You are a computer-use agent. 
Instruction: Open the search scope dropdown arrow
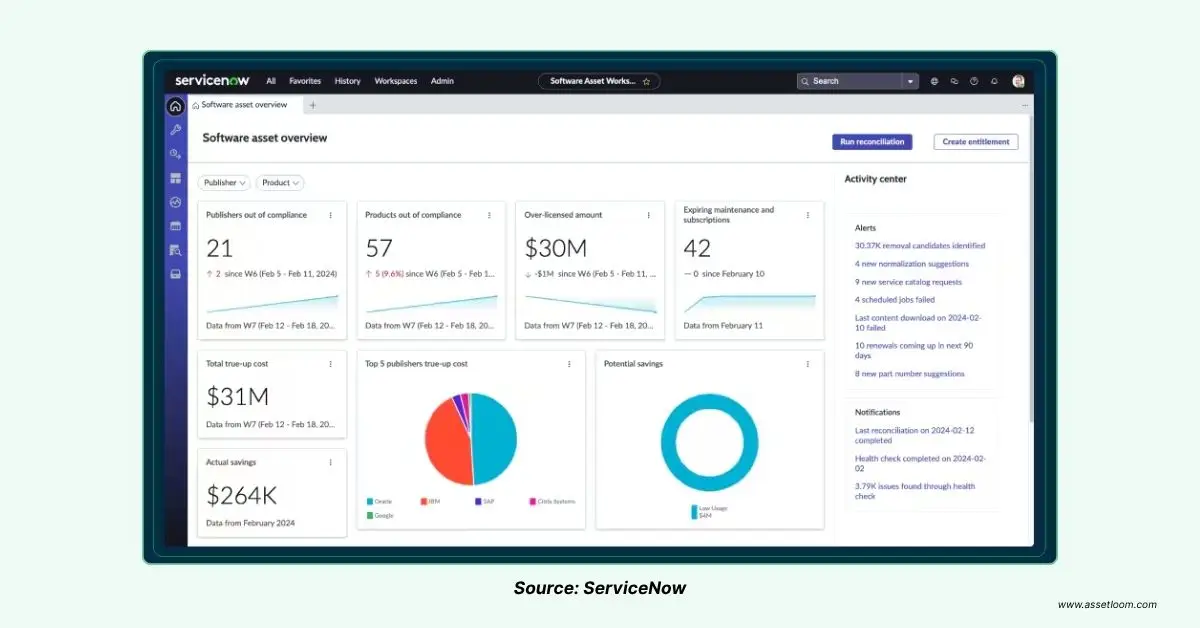(910, 81)
